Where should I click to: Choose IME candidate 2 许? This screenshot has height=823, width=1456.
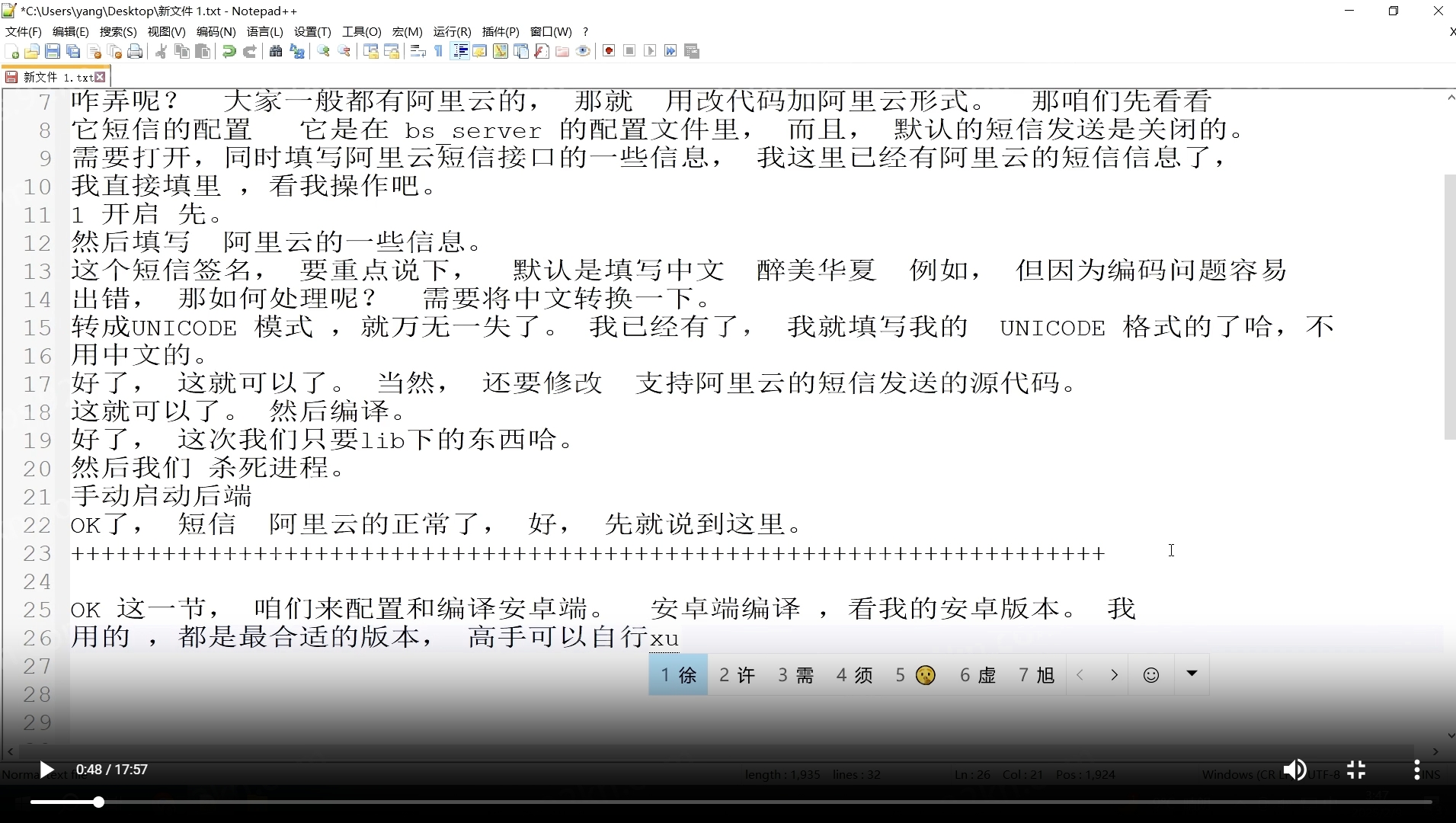[x=737, y=675]
